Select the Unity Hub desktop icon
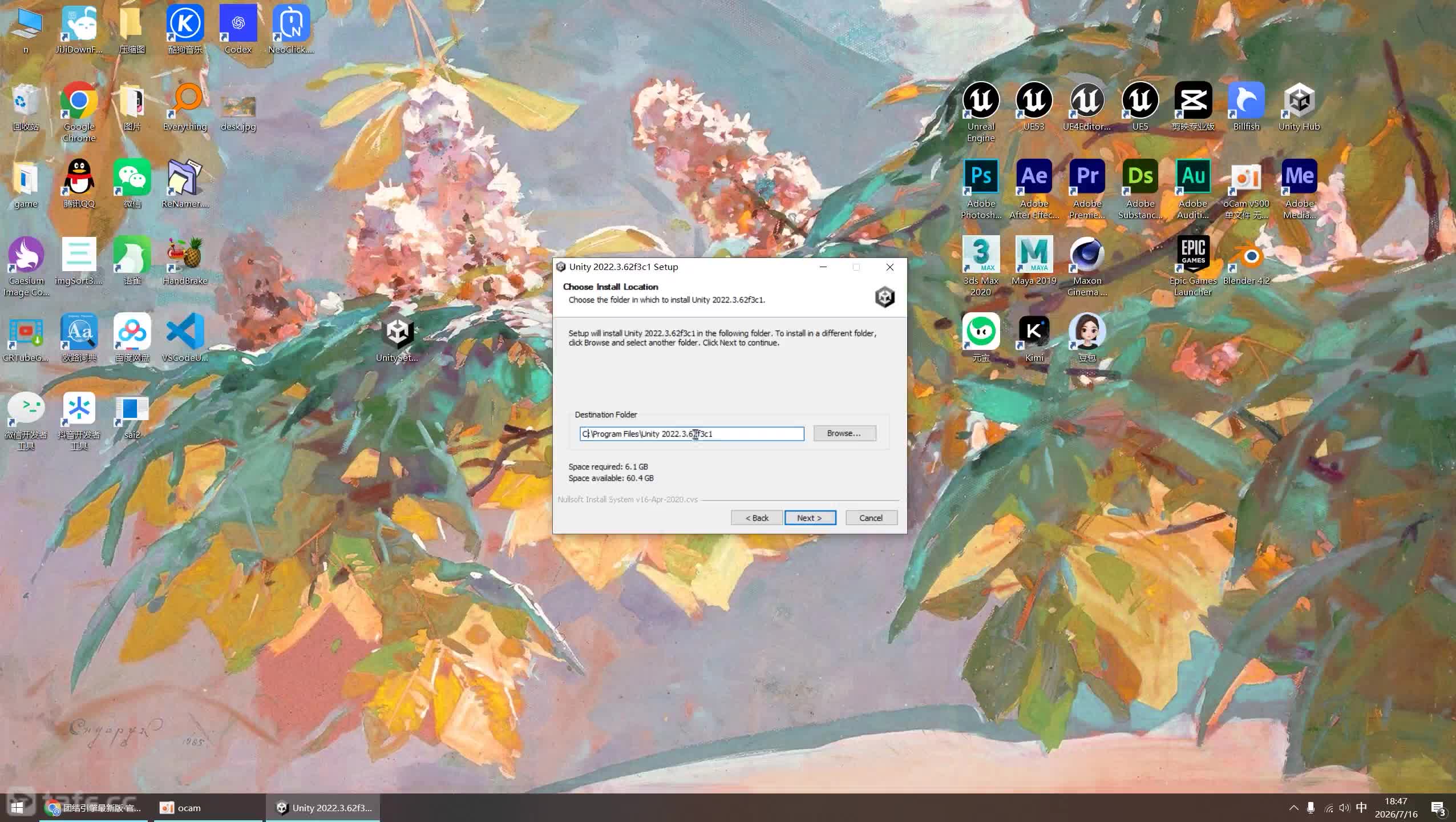 point(1299,108)
